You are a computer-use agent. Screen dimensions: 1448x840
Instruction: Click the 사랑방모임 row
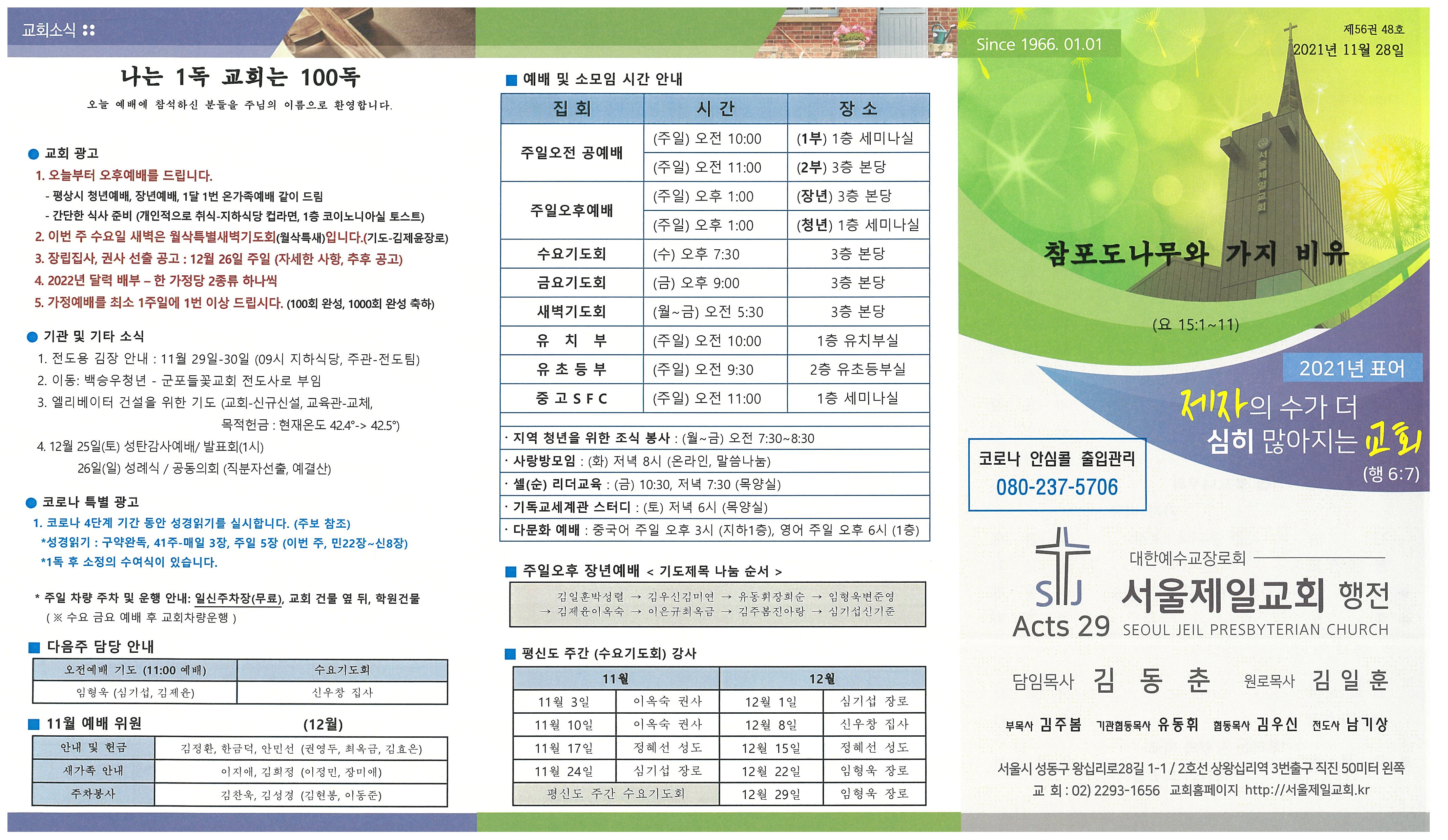(x=715, y=461)
